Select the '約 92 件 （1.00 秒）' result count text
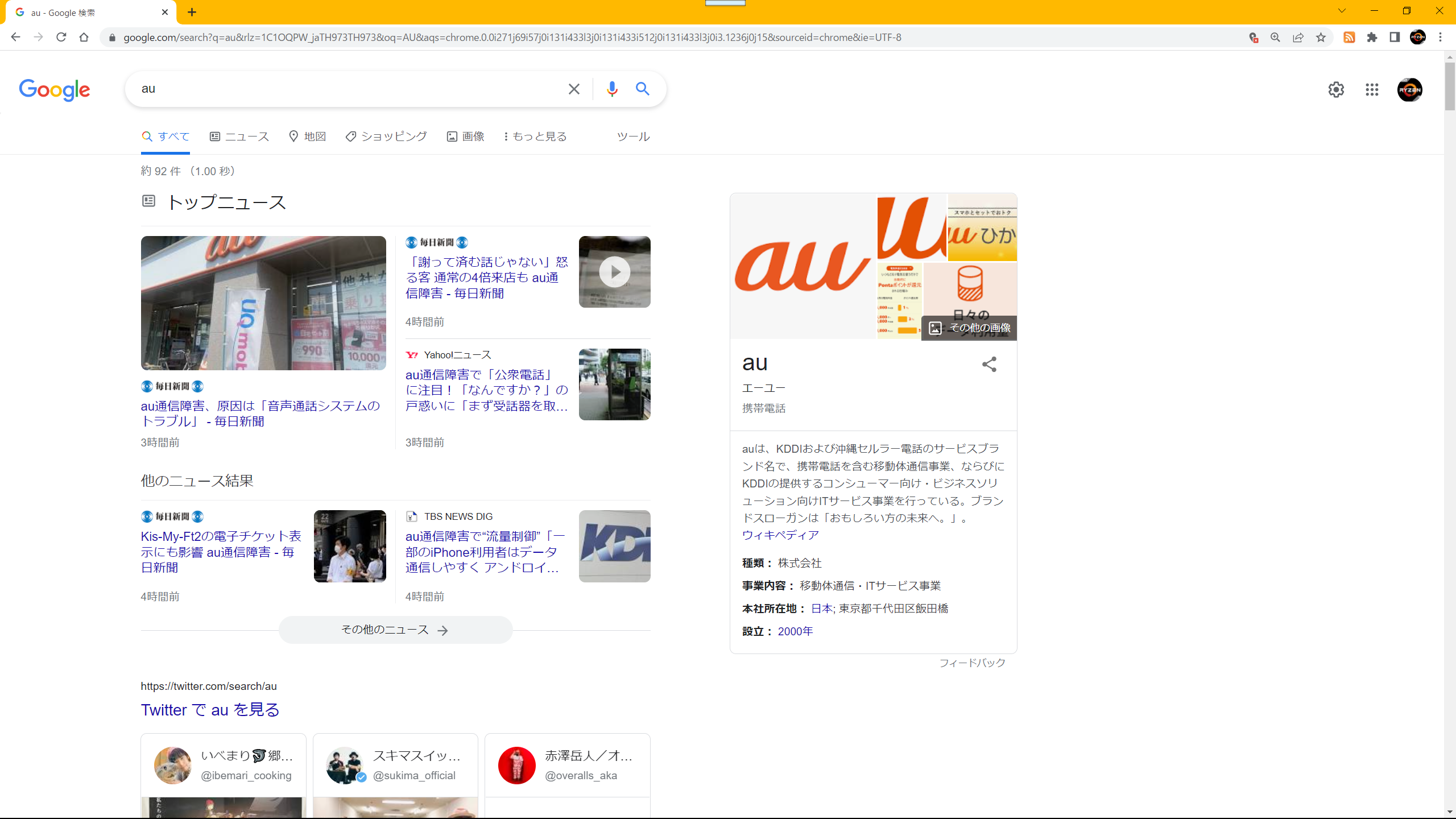 coord(188,171)
